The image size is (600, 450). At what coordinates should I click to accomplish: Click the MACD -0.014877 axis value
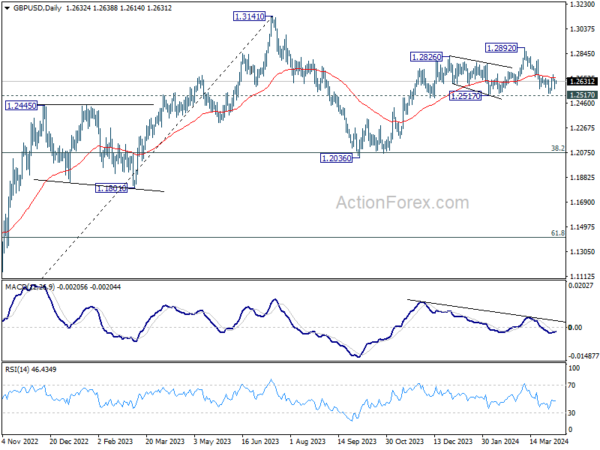point(584,356)
